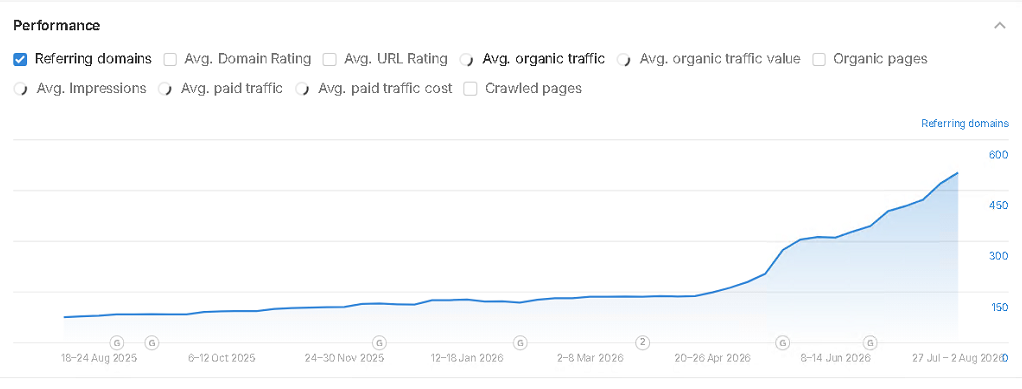Image resolution: width=1022 pixels, height=389 pixels.
Task: Click the Google update marker after 8–14 Jun 2026
Action: click(x=869, y=342)
